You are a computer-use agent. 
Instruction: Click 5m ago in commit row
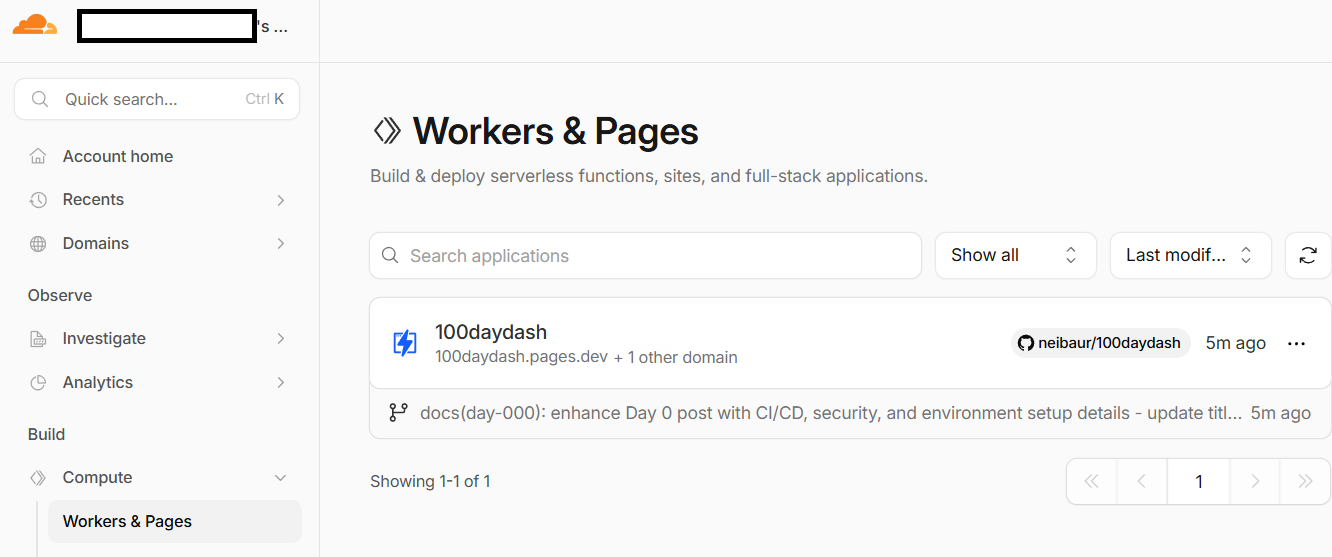(1281, 413)
